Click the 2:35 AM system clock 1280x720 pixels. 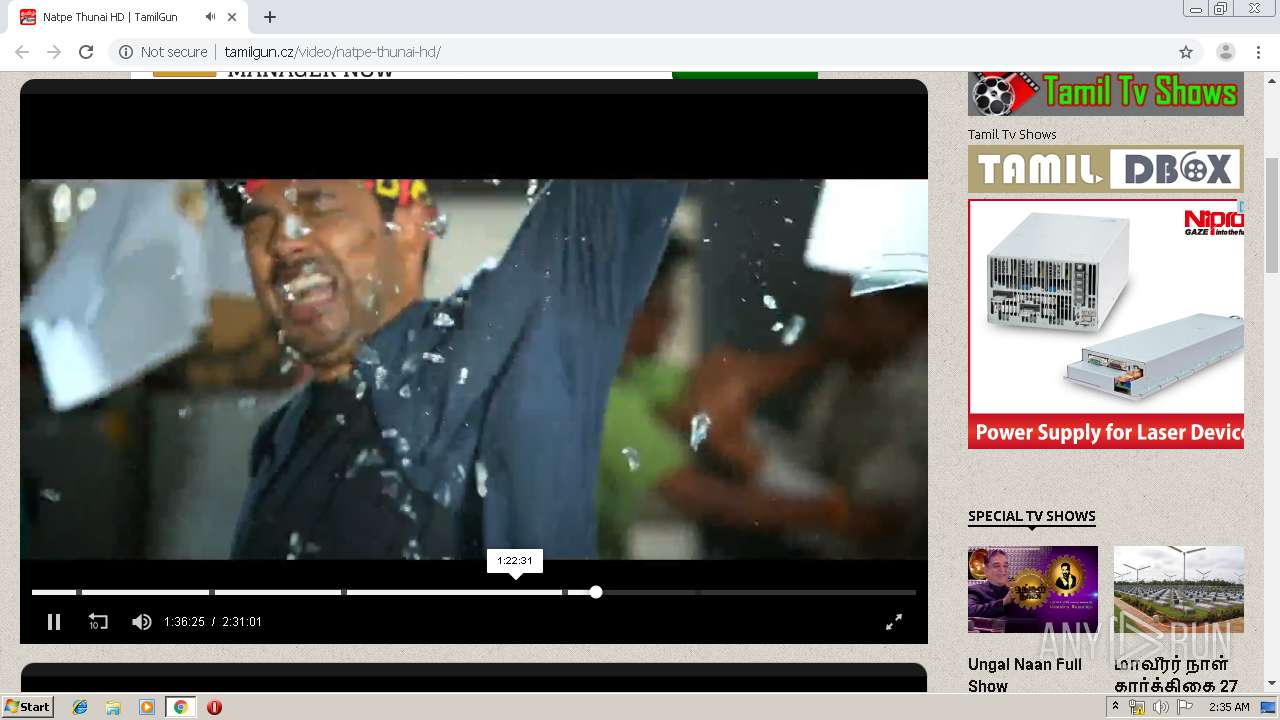tap(1229, 707)
